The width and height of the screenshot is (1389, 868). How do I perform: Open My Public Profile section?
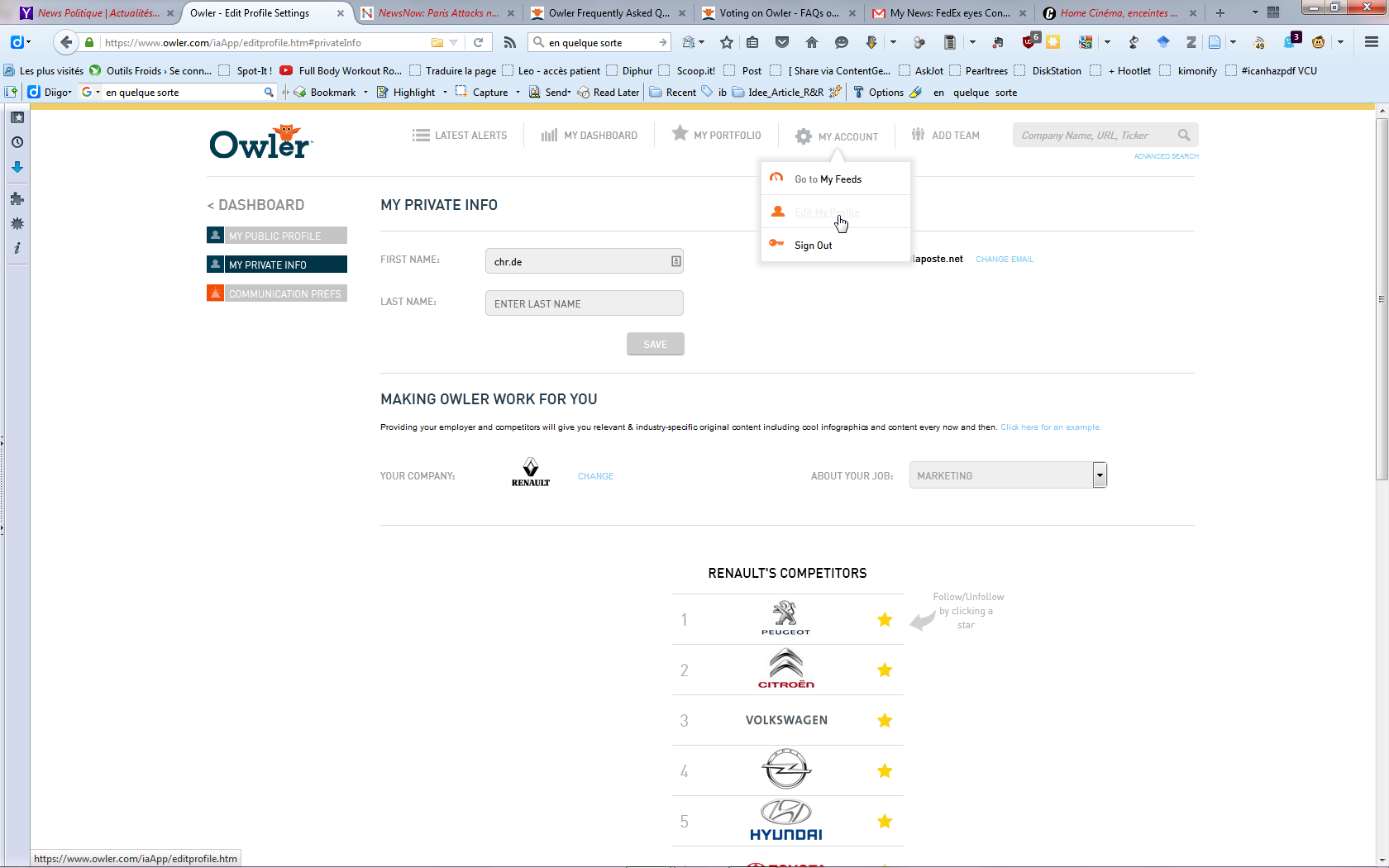(277, 236)
